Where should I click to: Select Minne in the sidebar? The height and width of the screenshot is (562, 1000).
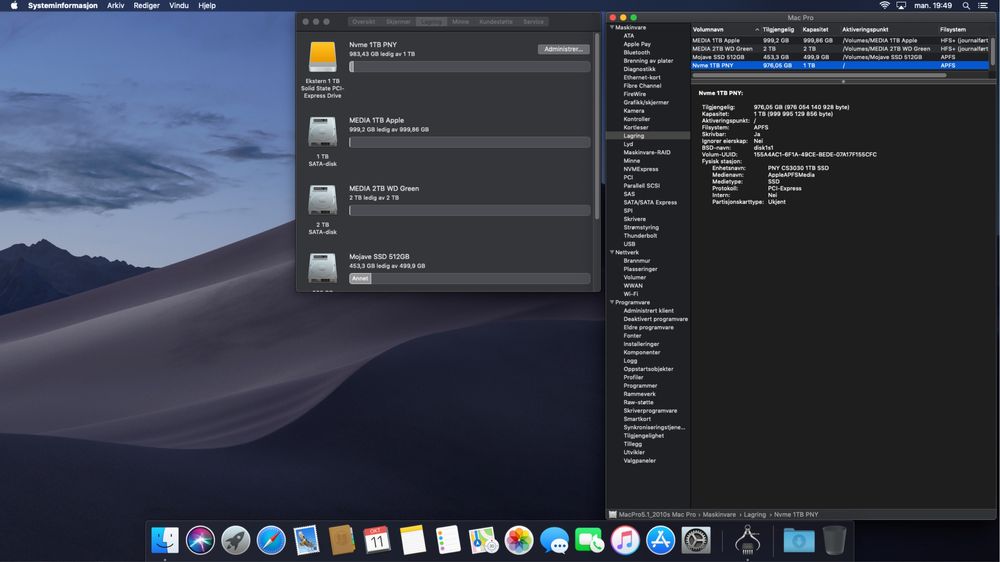(x=631, y=161)
